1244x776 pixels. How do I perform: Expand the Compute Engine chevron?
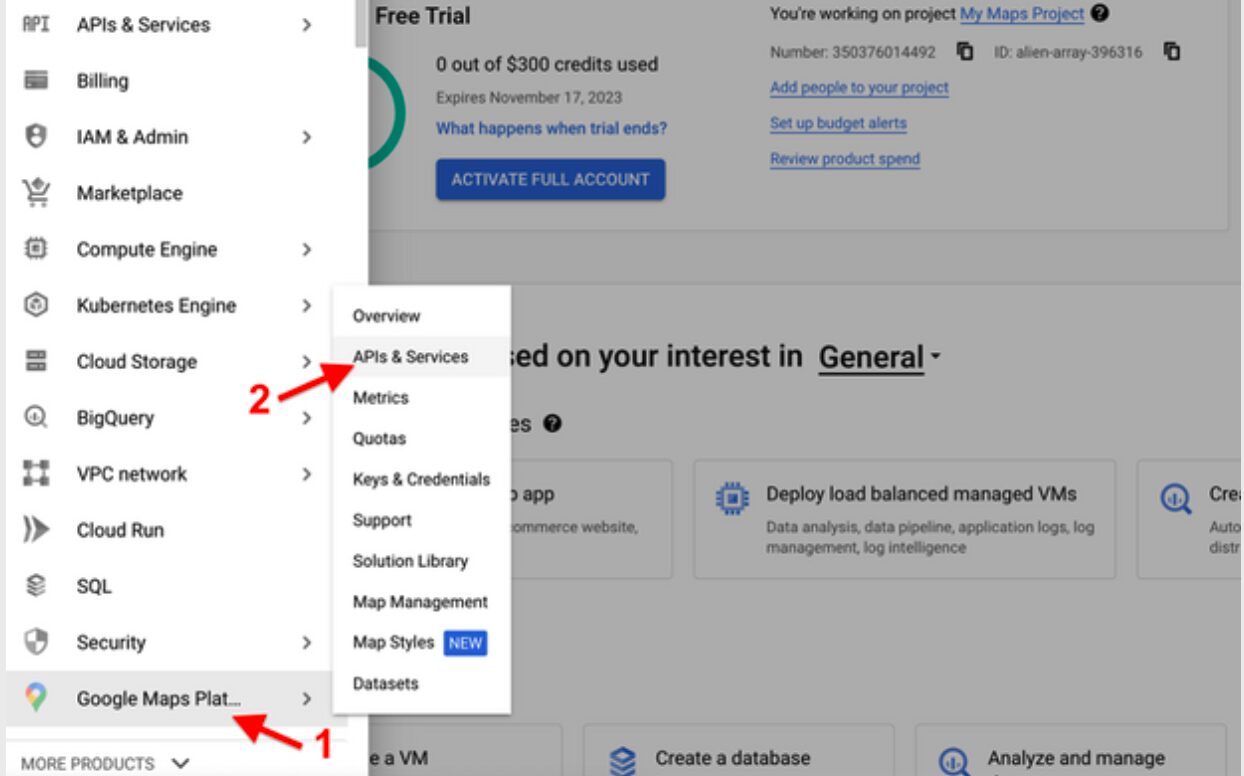307,249
